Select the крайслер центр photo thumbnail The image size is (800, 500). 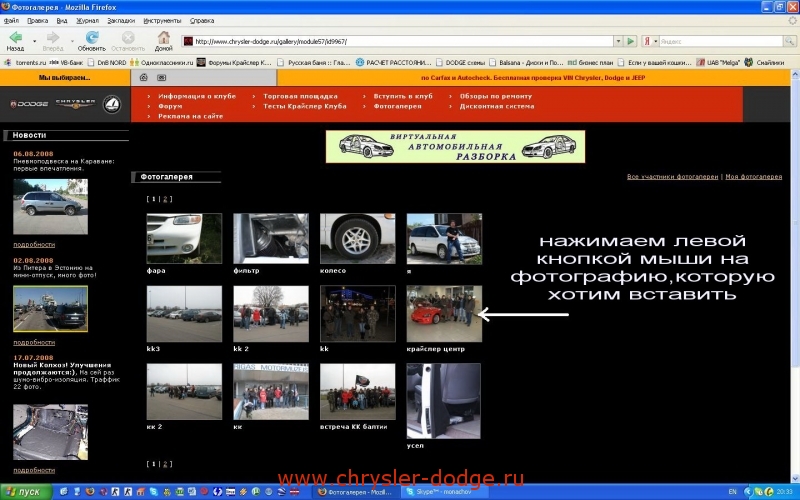(x=444, y=313)
